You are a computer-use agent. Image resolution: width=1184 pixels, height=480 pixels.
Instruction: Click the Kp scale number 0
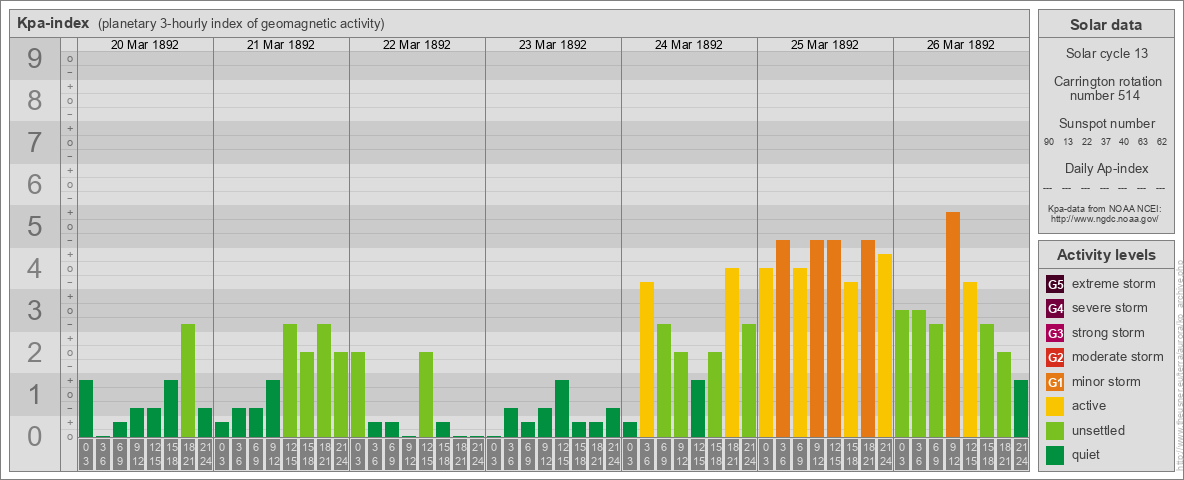pyautogui.click(x=34, y=436)
